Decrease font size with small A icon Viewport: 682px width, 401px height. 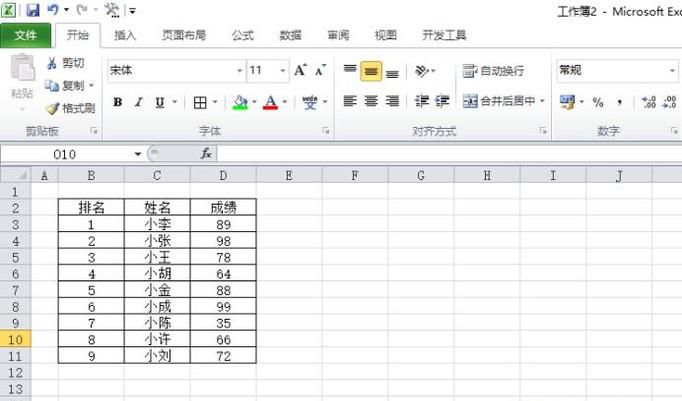pyautogui.click(x=321, y=70)
